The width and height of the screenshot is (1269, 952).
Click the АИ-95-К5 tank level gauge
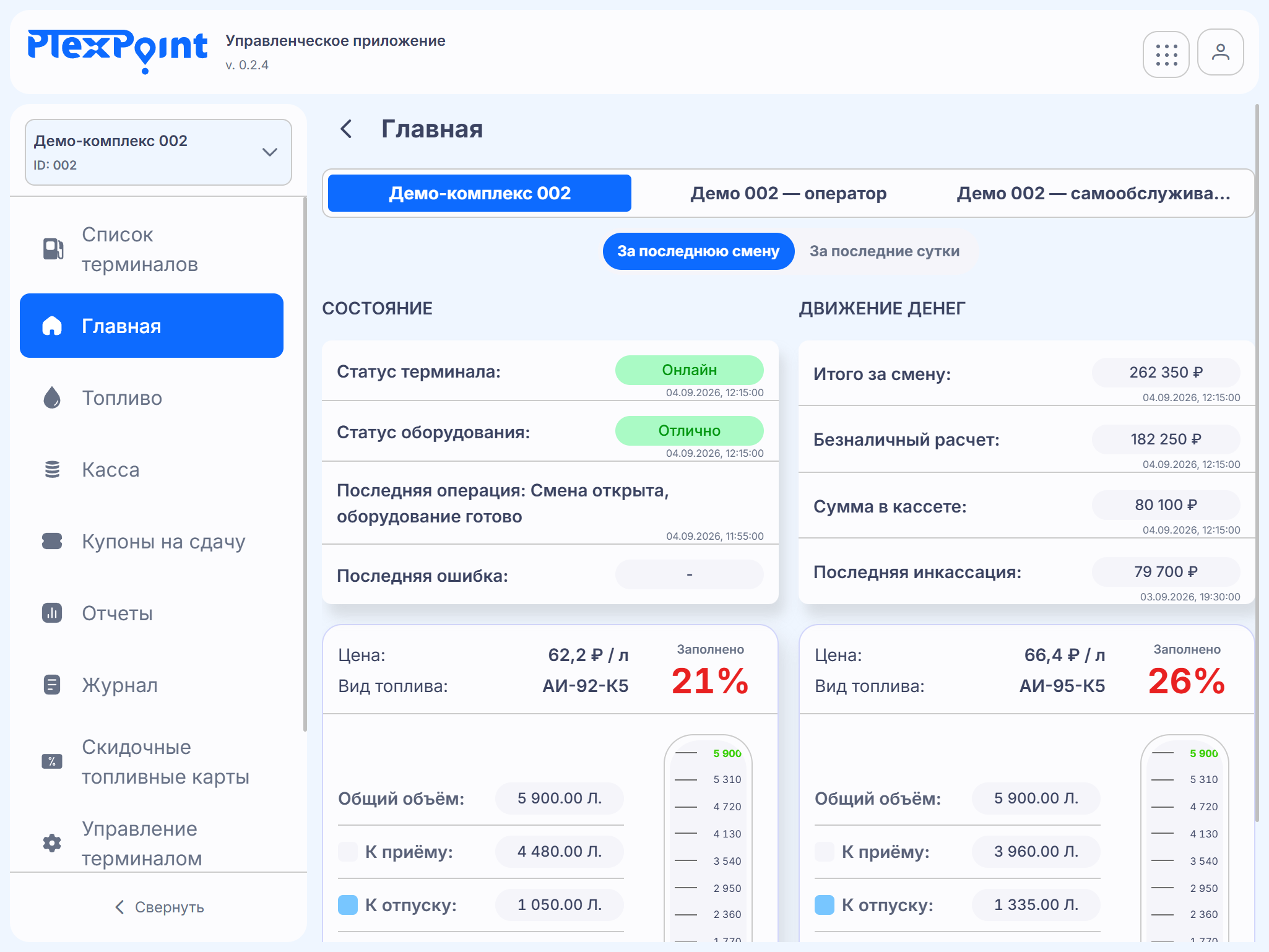pos(1184,839)
